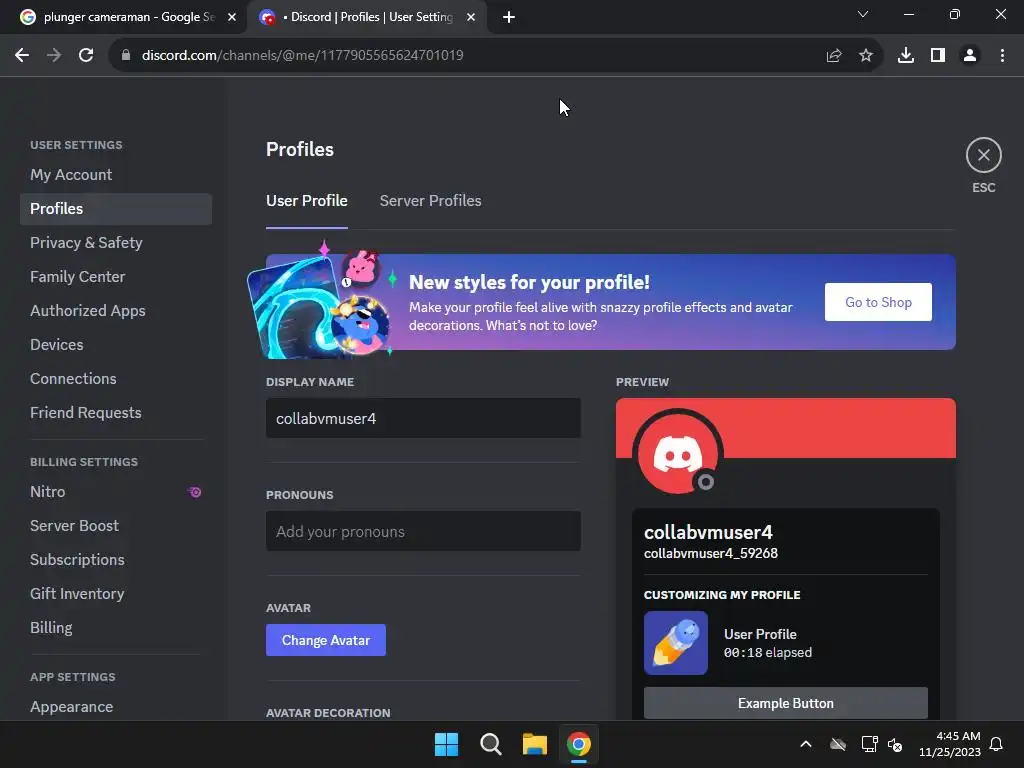
Task: Open a new browser tab
Action: (509, 18)
